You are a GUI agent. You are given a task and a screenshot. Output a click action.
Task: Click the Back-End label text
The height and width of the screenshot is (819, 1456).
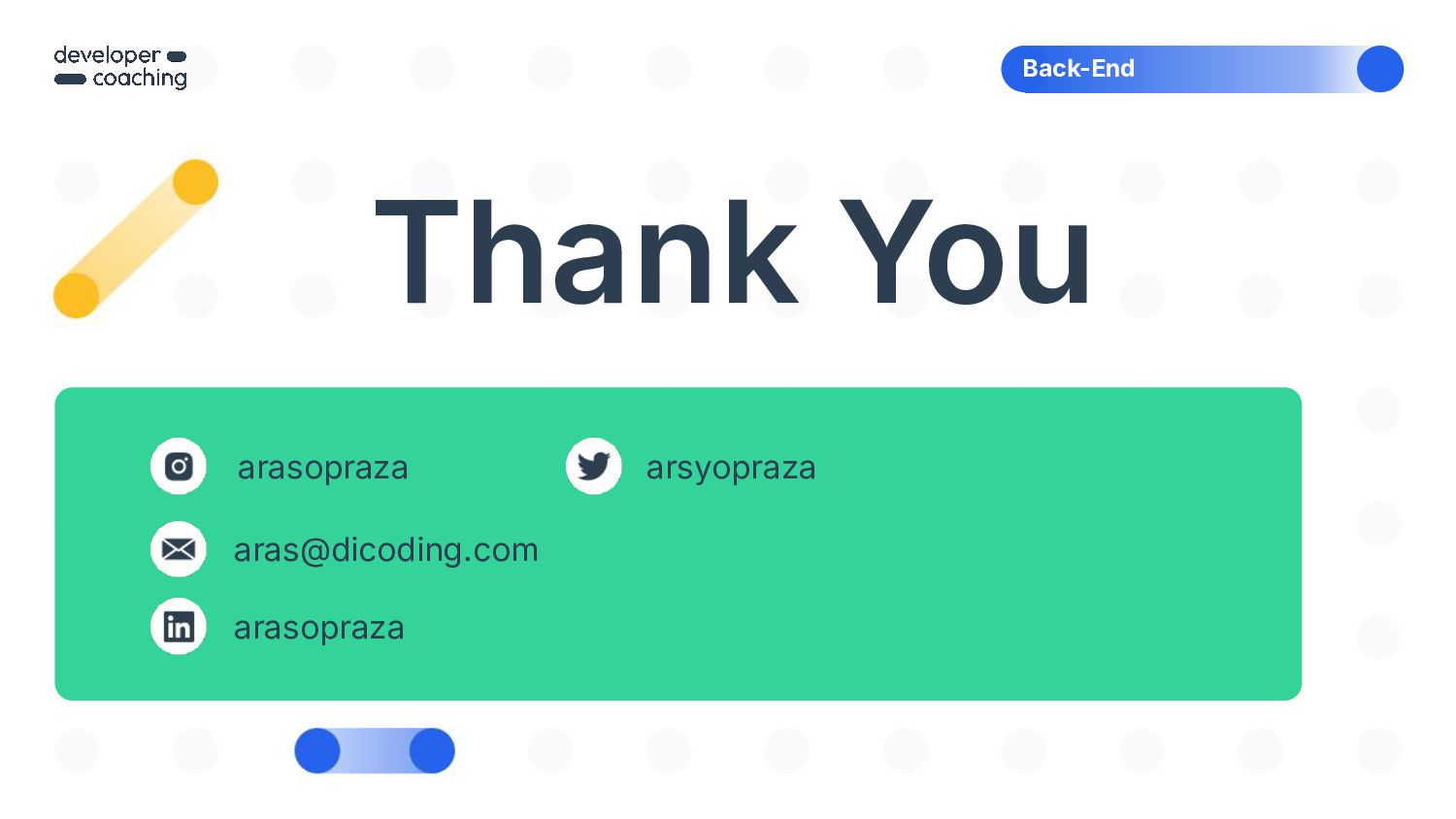(1078, 69)
